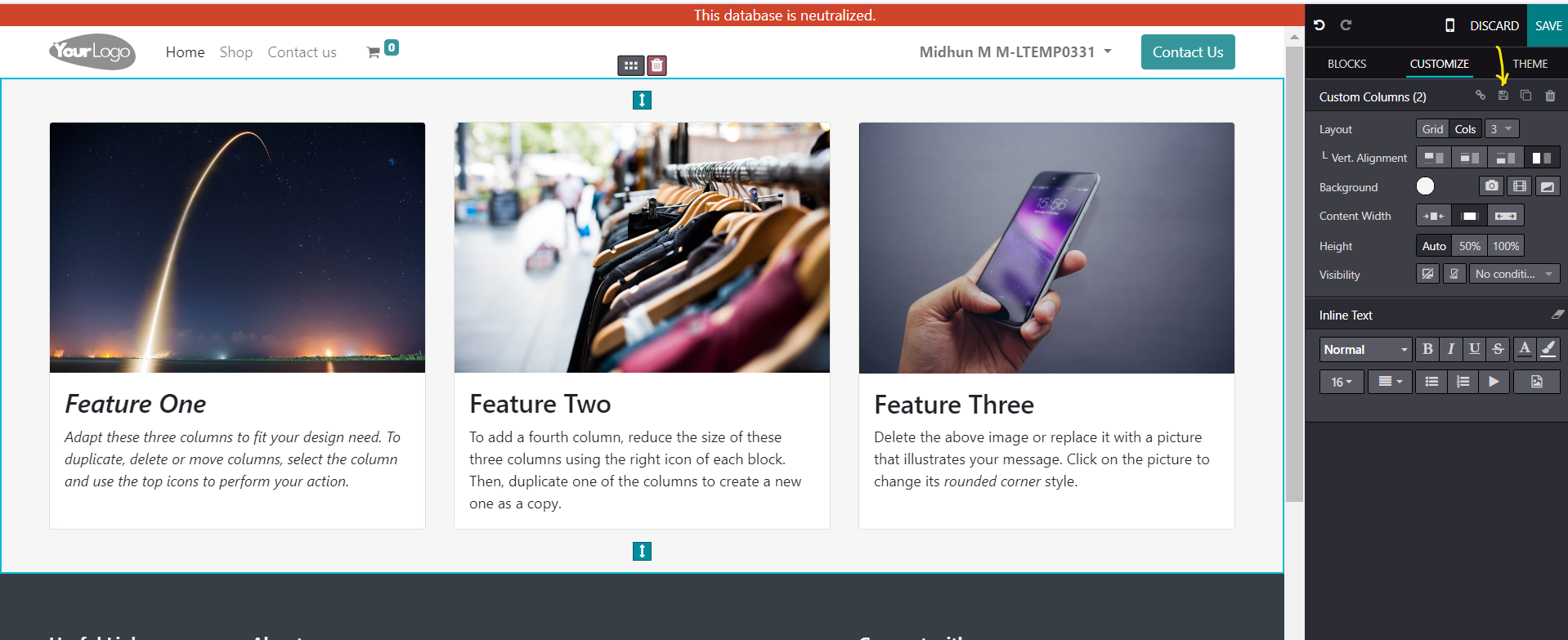Click red trash icon above the columns block

[656, 65]
